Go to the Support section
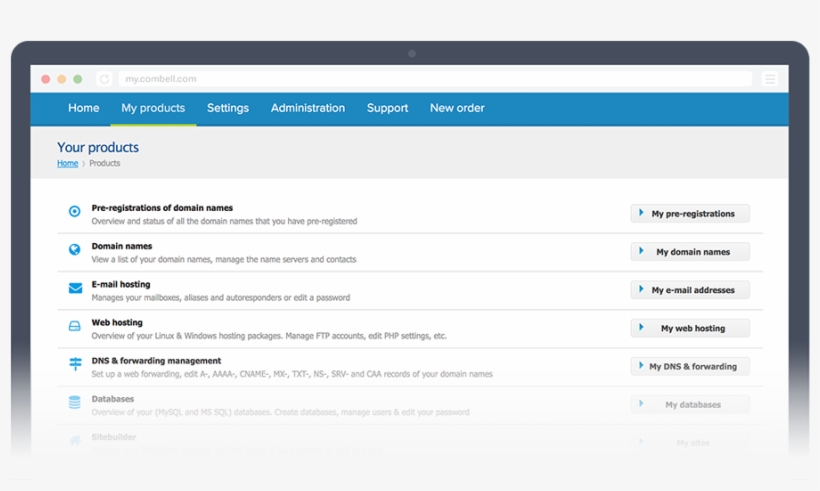 tap(387, 108)
